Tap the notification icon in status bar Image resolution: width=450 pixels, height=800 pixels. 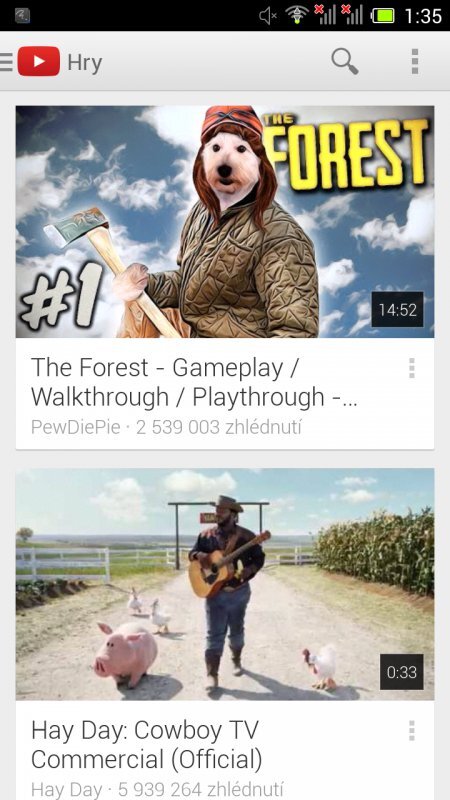(22, 16)
